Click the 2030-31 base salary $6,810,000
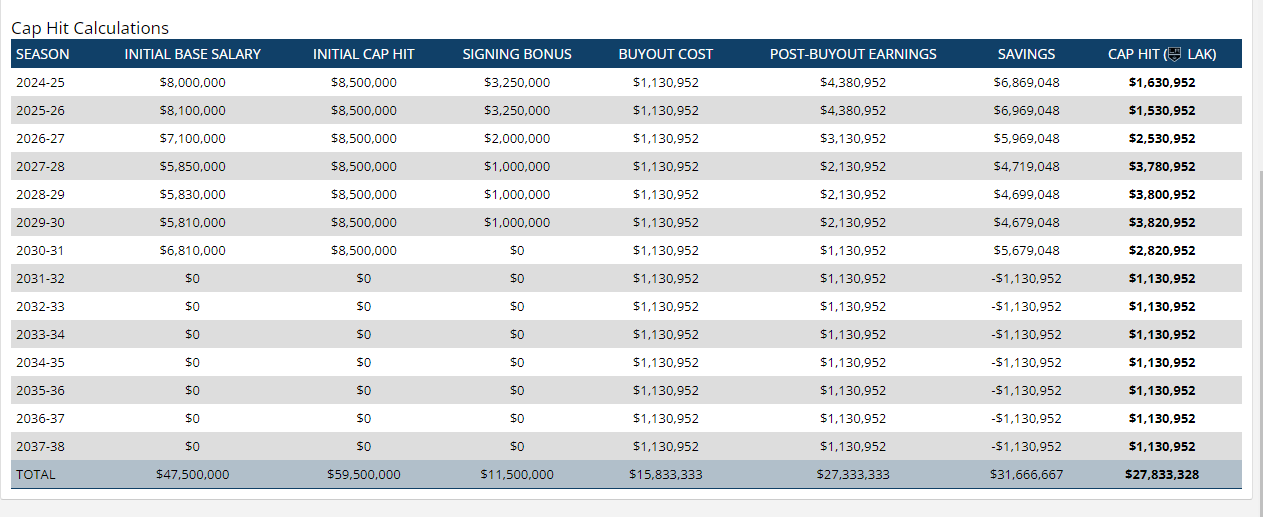This screenshot has height=517, width=1263. [x=193, y=250]
